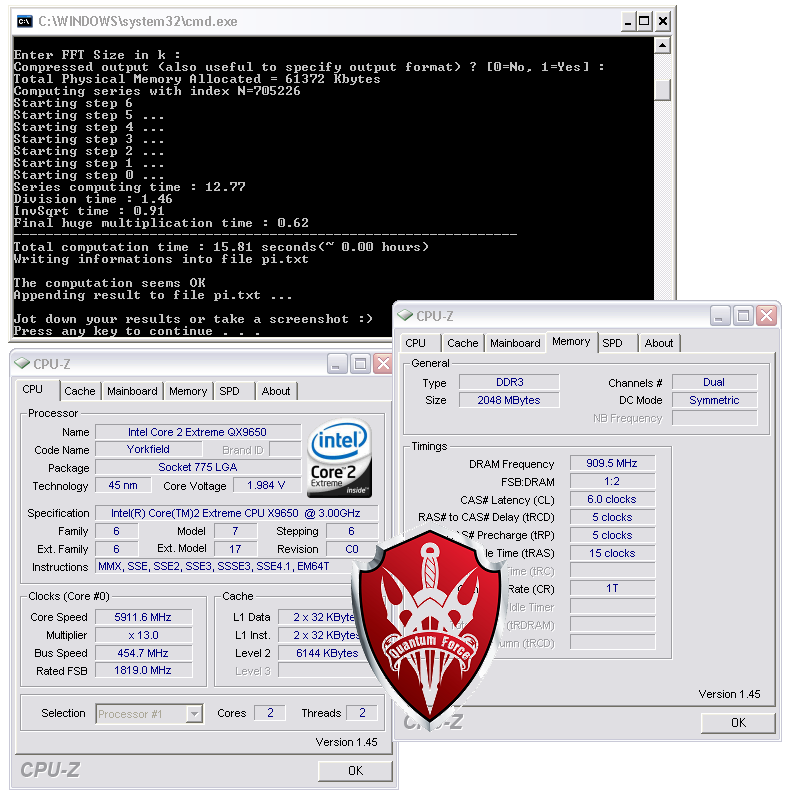Switch to Memory tab in left CPU-Z window

pyautogui.click(x=188, y=391)
